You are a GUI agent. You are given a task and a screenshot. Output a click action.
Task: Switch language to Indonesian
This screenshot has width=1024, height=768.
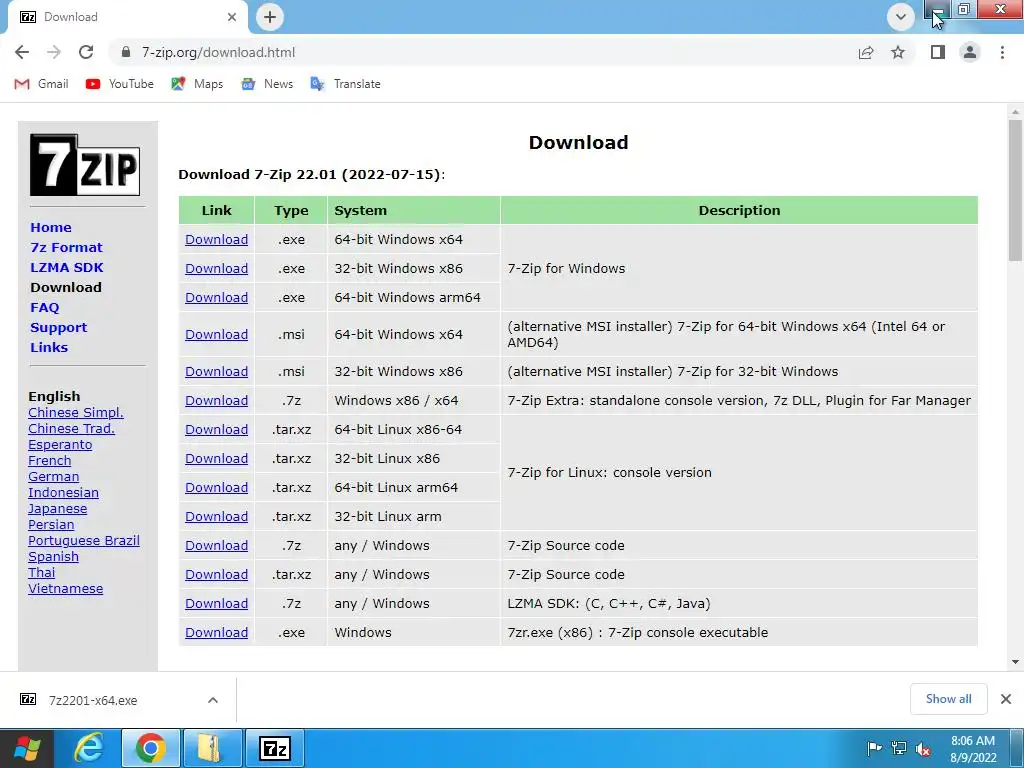click(x=63, y=492)
